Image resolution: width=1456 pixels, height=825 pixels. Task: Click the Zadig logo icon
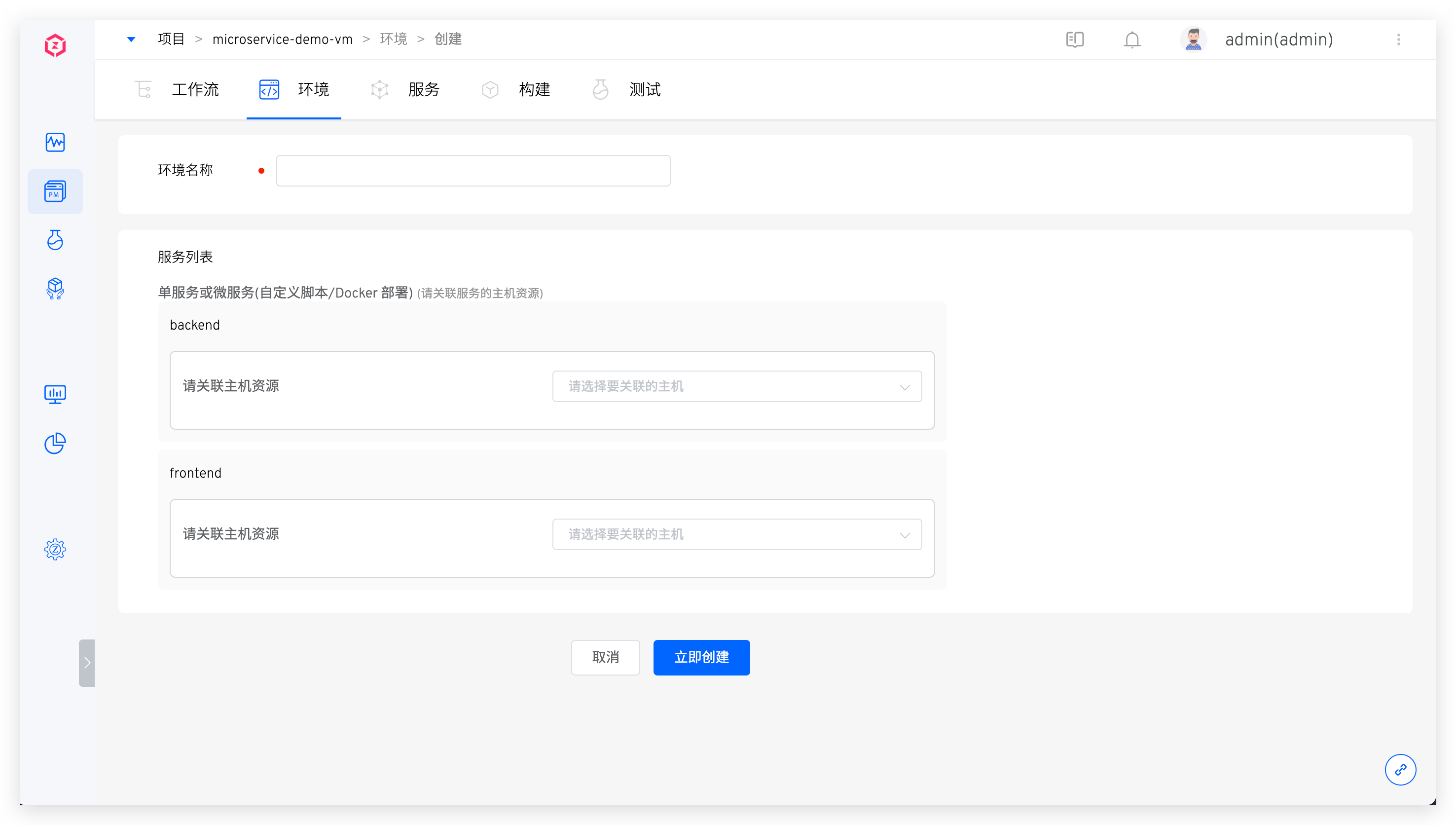pos(55,45)
